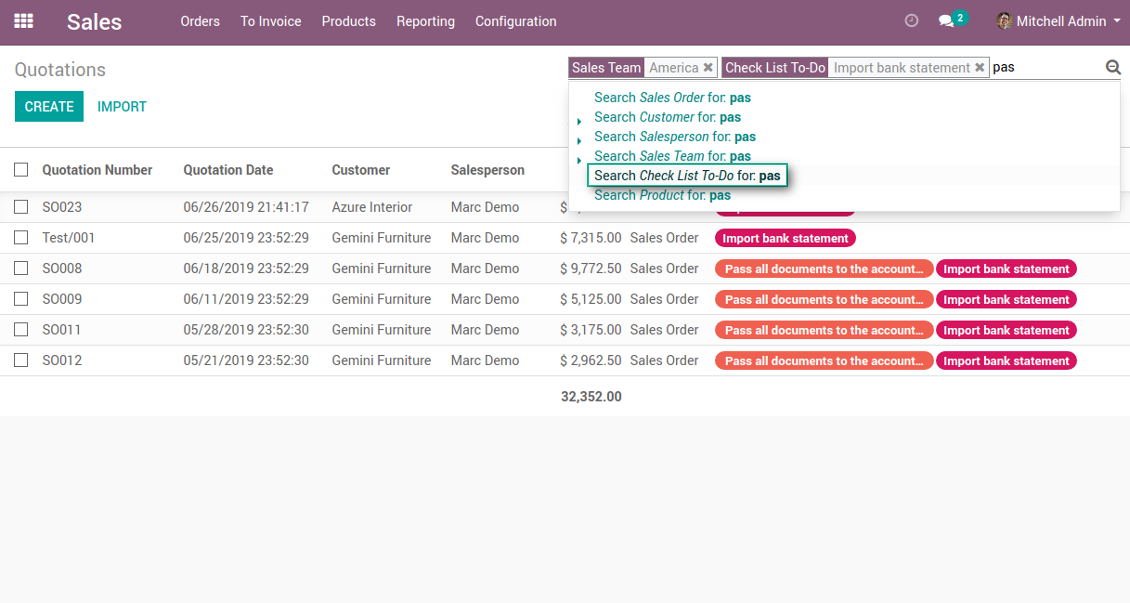Click the search input field containing pas

click(x=1046, y=68)
